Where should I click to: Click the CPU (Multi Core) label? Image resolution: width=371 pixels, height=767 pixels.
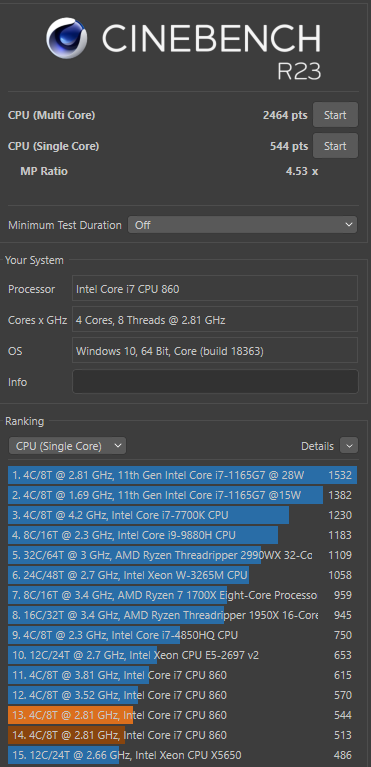(51, 115)
